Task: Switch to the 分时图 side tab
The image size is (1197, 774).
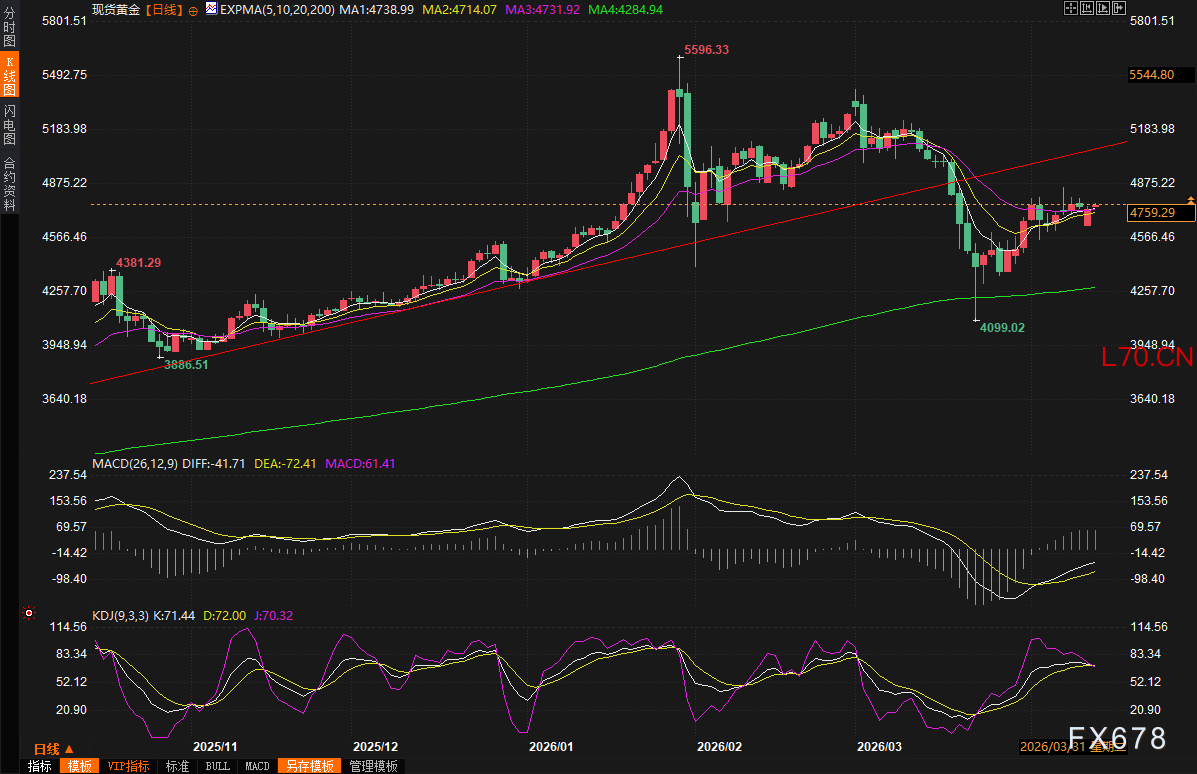Action: 9,26
